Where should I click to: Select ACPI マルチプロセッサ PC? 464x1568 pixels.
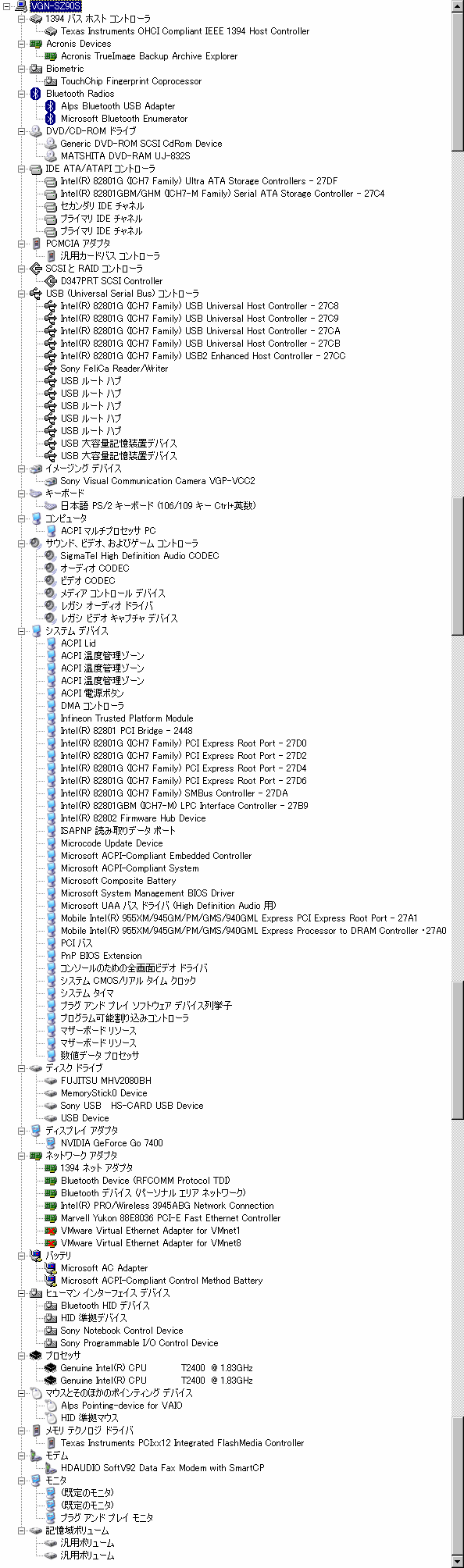109,531
